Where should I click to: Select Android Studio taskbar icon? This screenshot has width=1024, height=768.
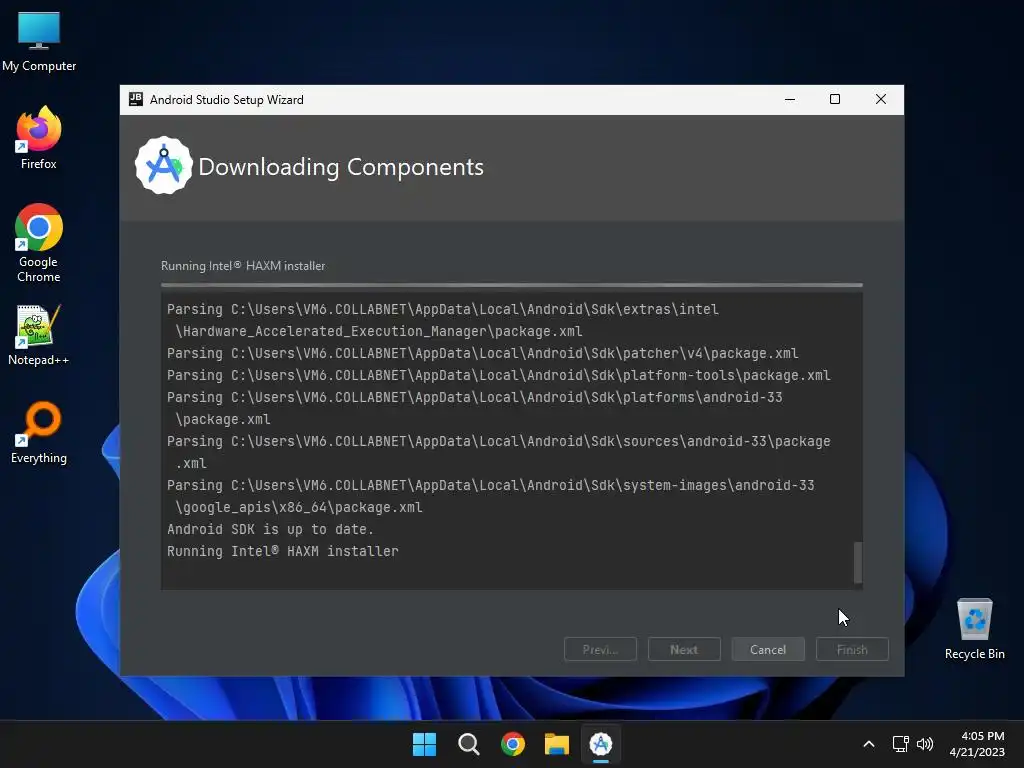coord(601,744)
